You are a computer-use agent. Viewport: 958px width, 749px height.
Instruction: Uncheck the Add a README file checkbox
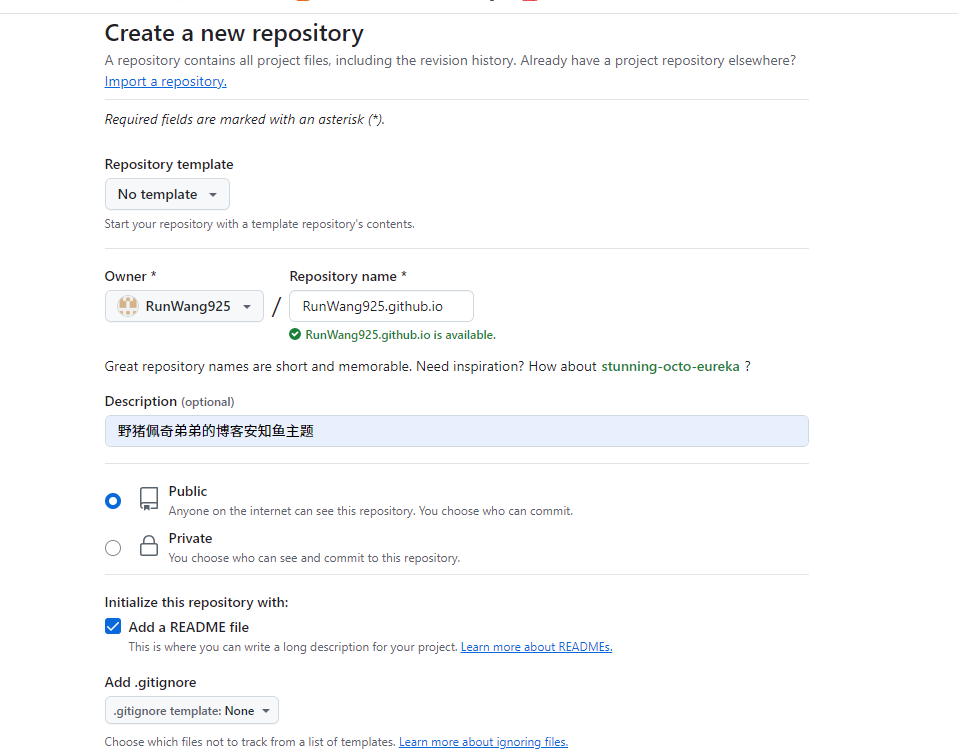point(113,627)
